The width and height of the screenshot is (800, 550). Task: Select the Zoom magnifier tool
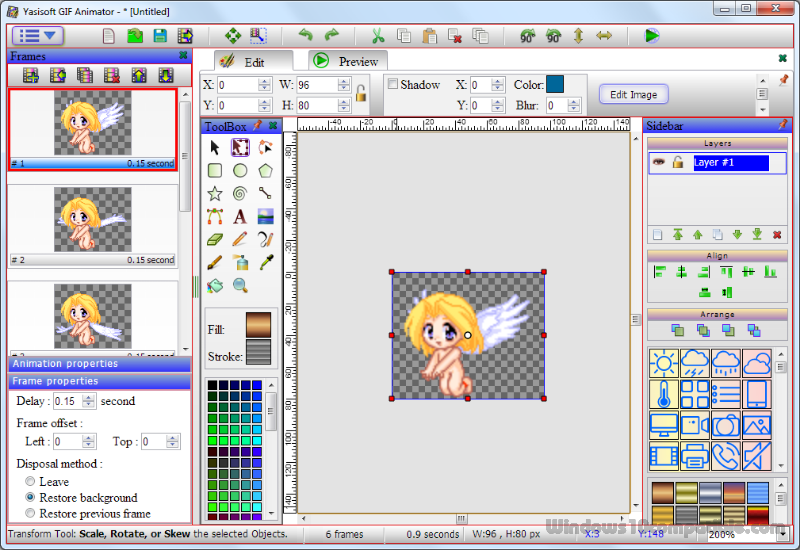pyautogui.click(x=240, y=285)
